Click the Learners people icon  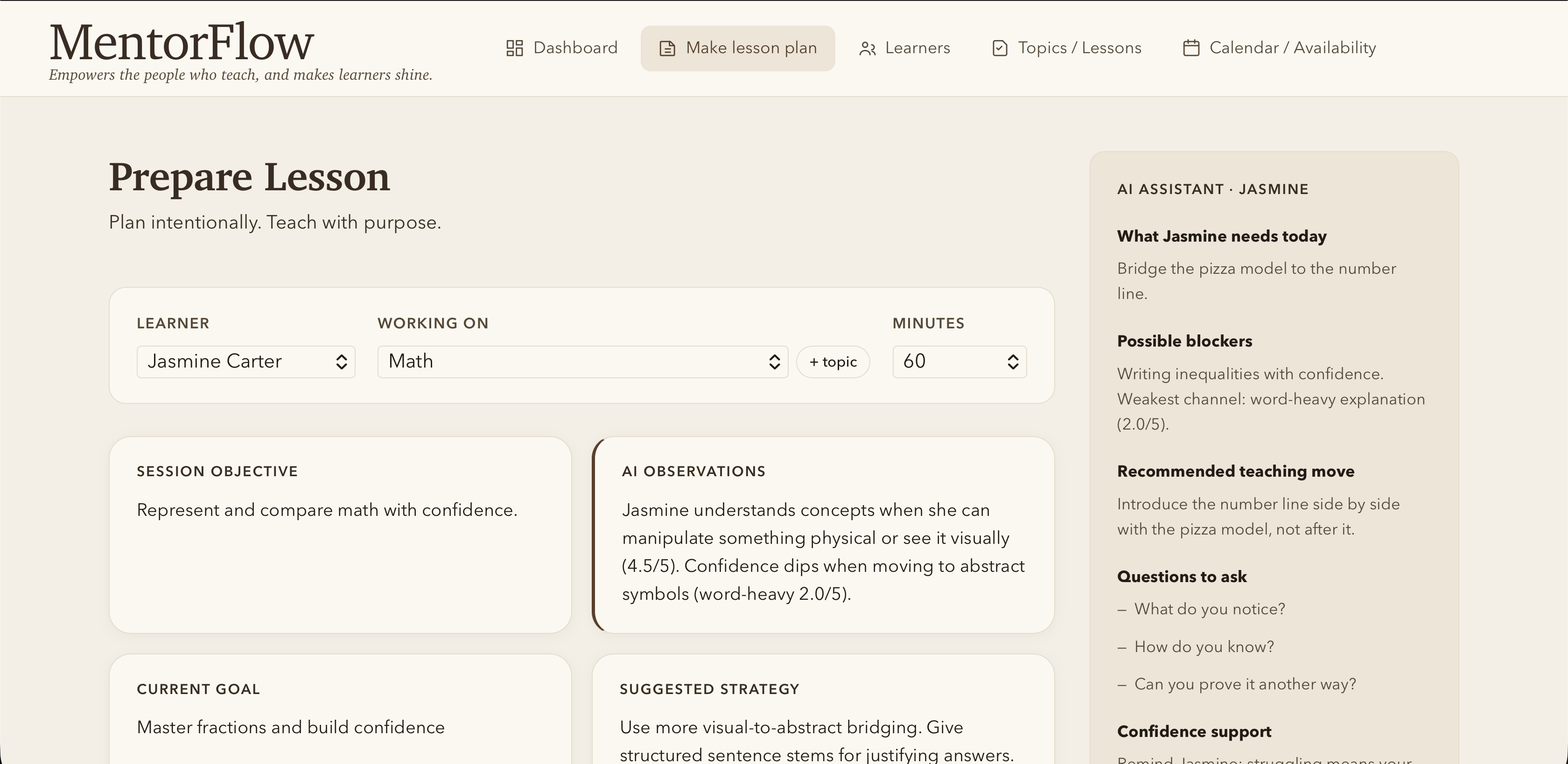[868, 49]
